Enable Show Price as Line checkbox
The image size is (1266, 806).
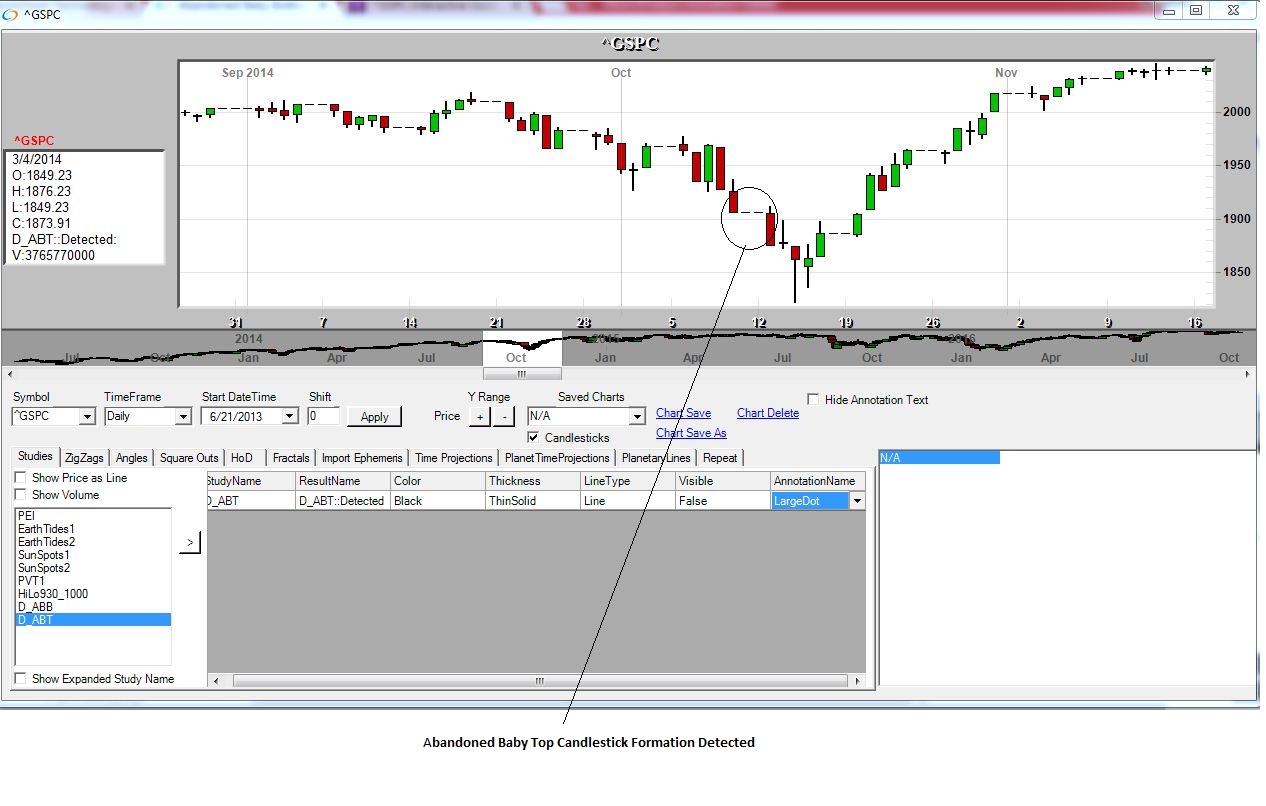coord(20,478)
